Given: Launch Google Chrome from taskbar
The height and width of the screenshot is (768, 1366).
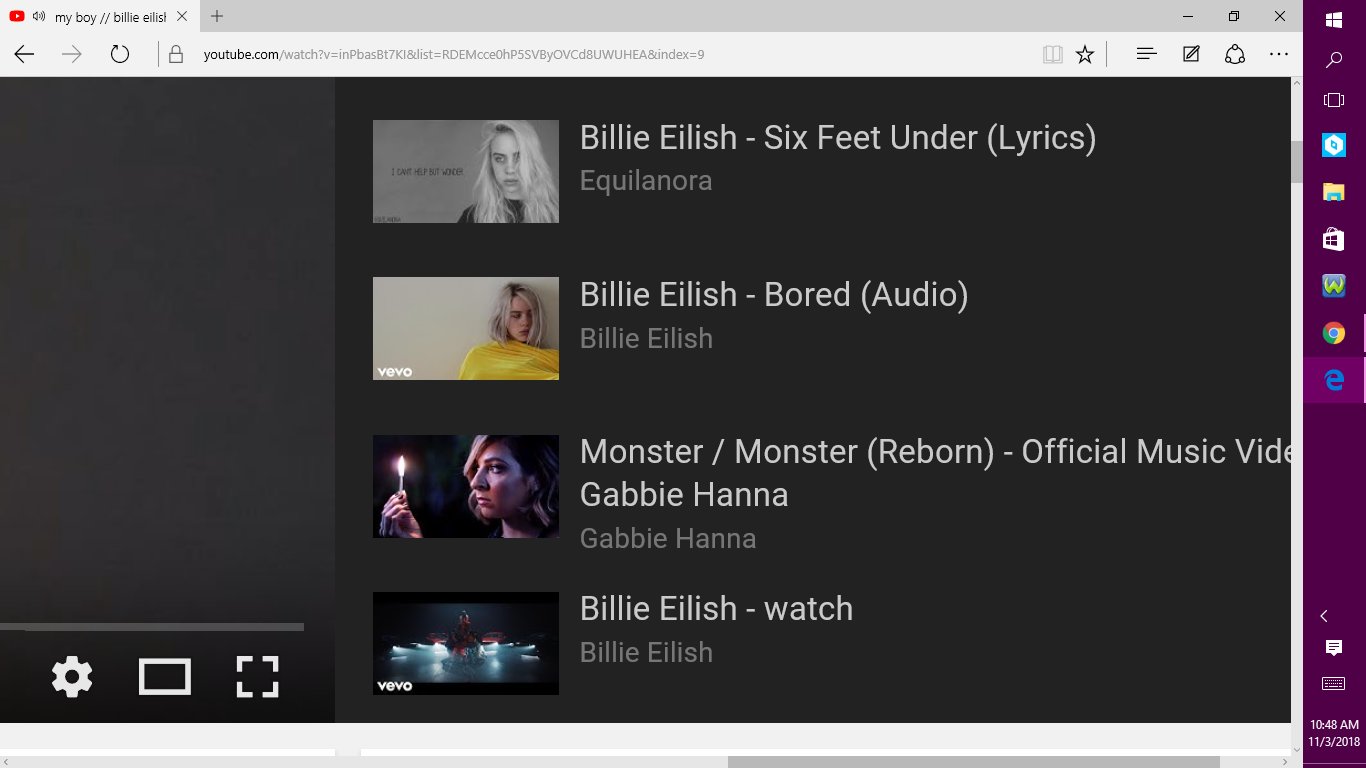Looking at the screenshot, I should tap(1334, 333).
